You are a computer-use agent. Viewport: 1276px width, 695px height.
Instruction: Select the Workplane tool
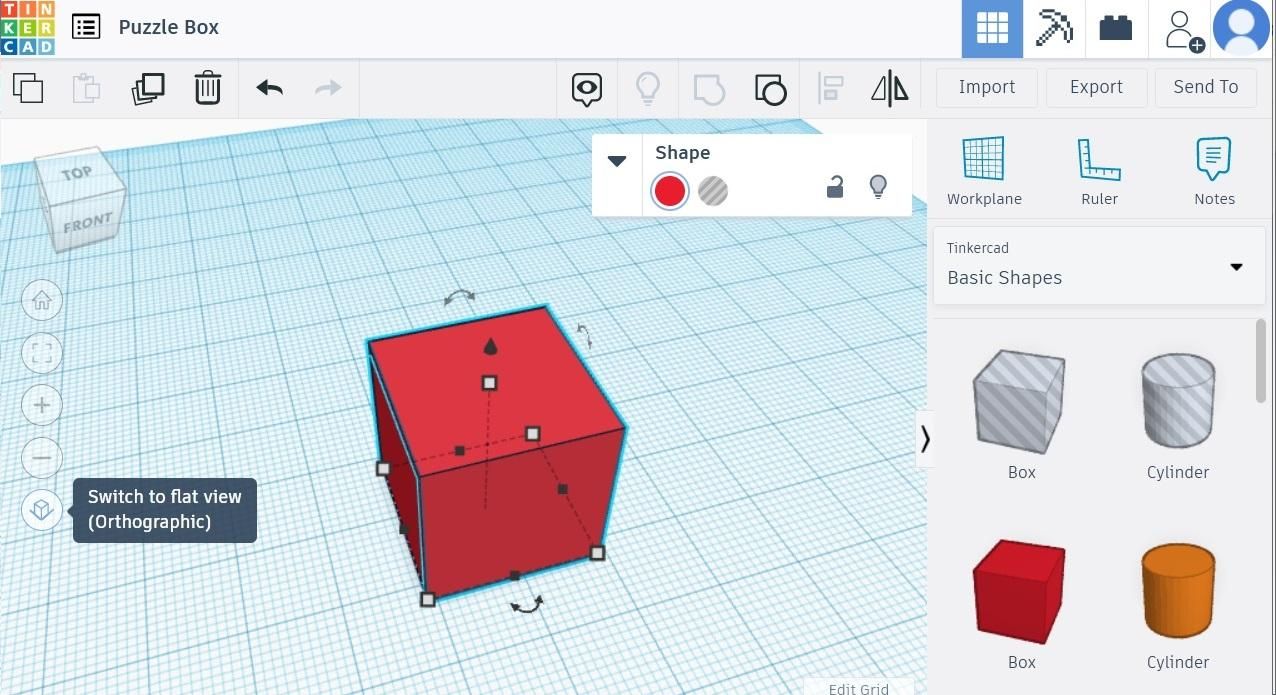983,170
